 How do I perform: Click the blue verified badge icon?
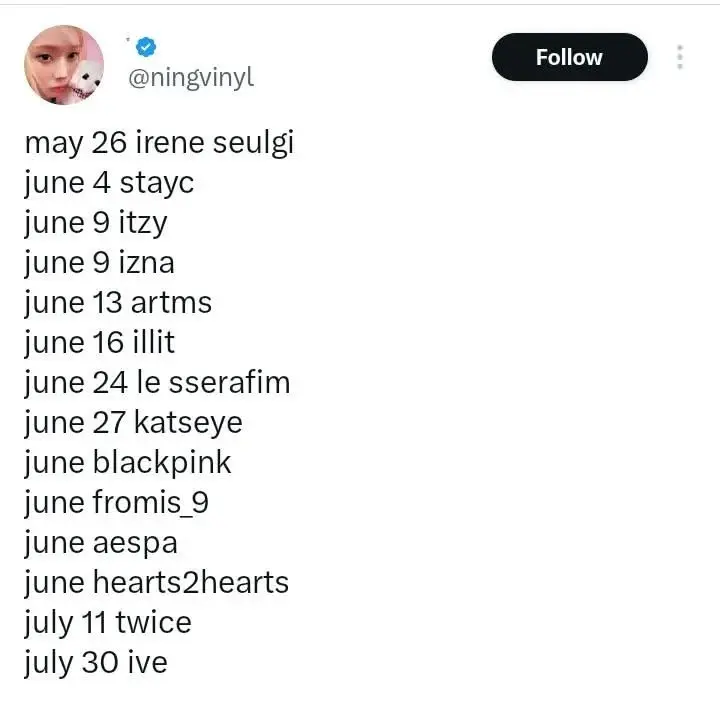tap(148, 45)
